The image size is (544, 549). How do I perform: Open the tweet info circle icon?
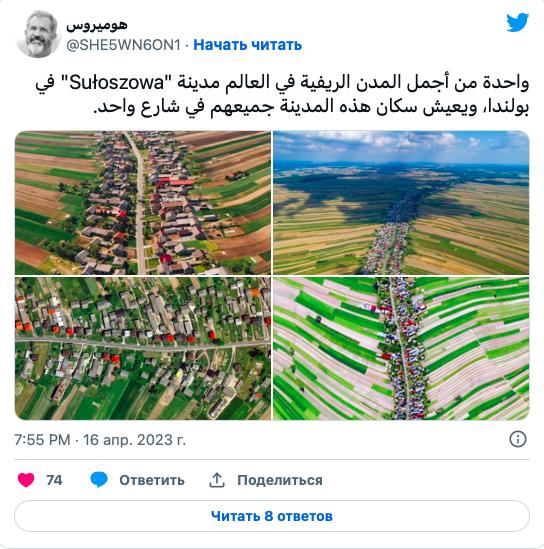517,439
